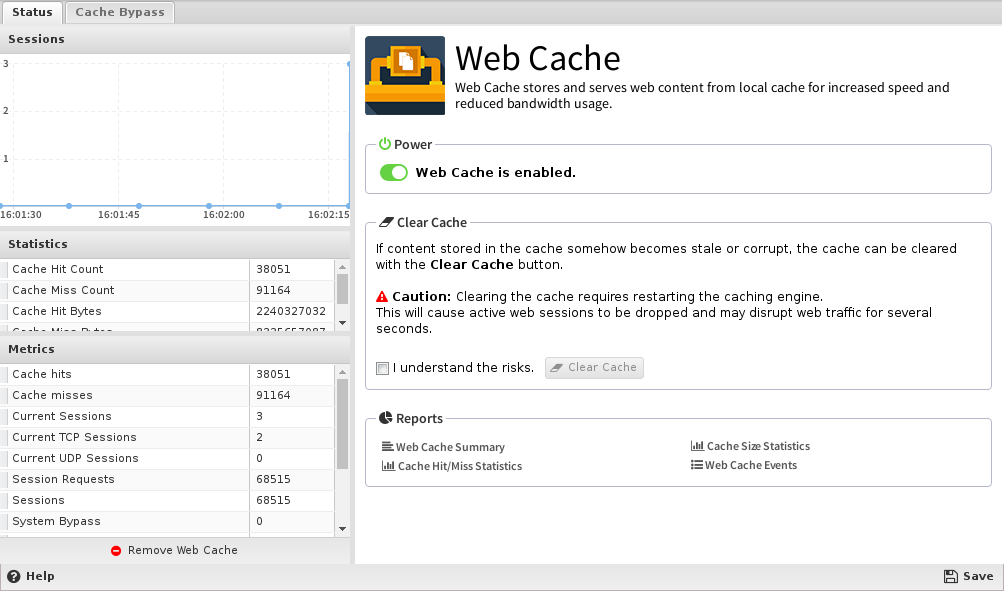Screen dimensions: 1004x591
Task: Open the Web Cache Summary report link
Action: (x=450, y=447)
